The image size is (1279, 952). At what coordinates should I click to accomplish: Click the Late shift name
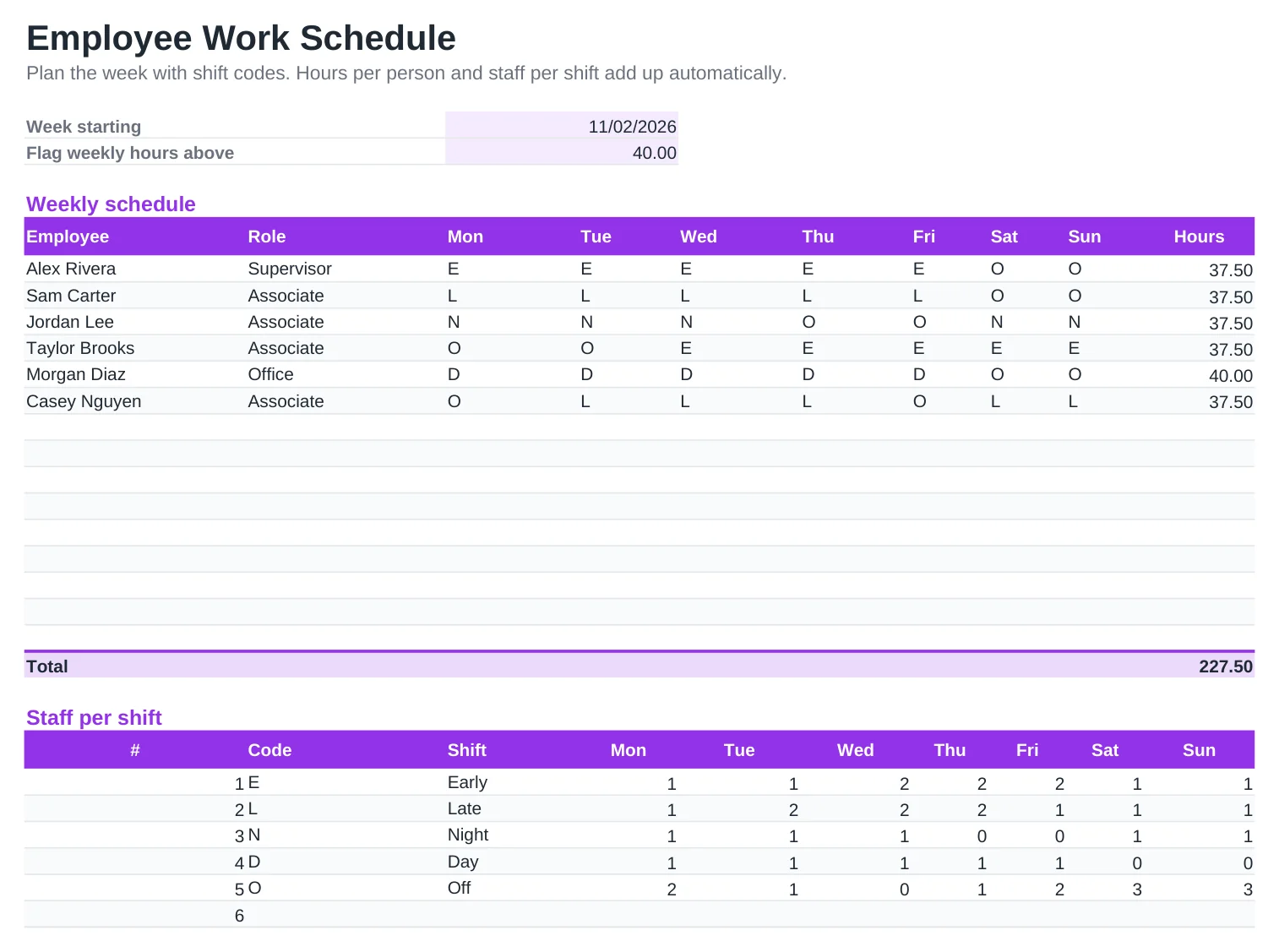[464, 808]
